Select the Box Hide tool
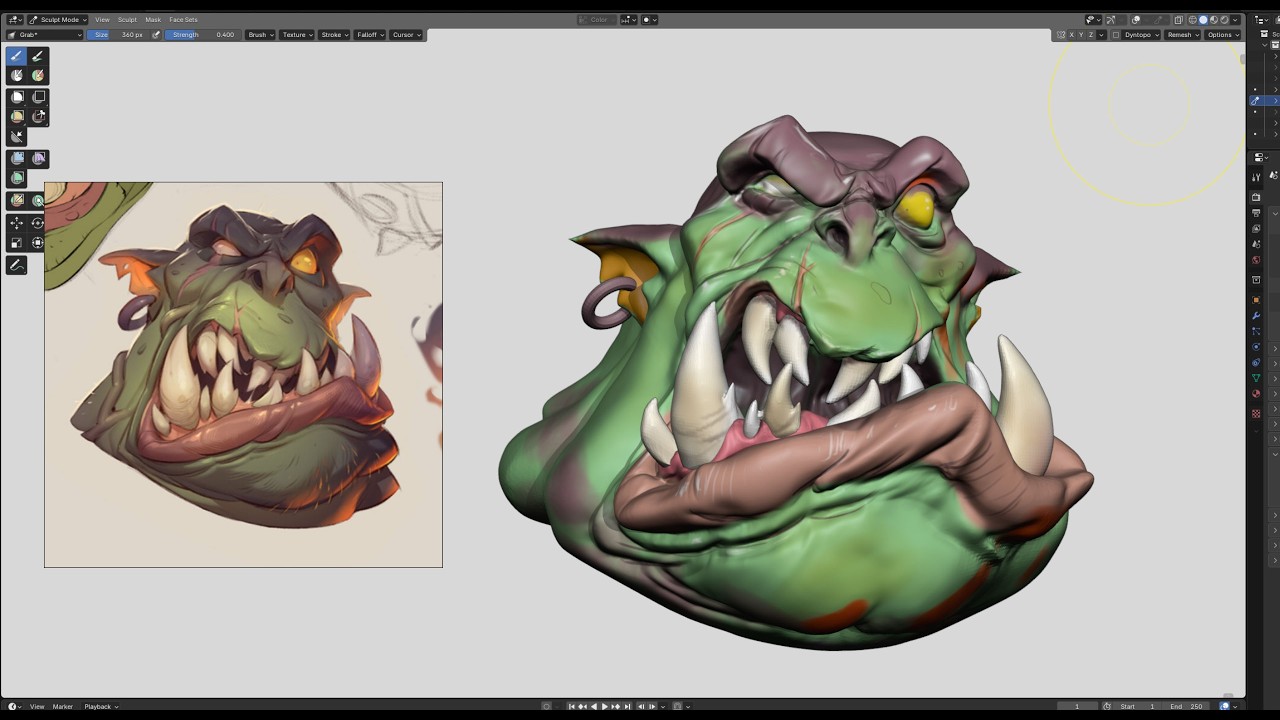1280x720 pixels. coord(38,97)
